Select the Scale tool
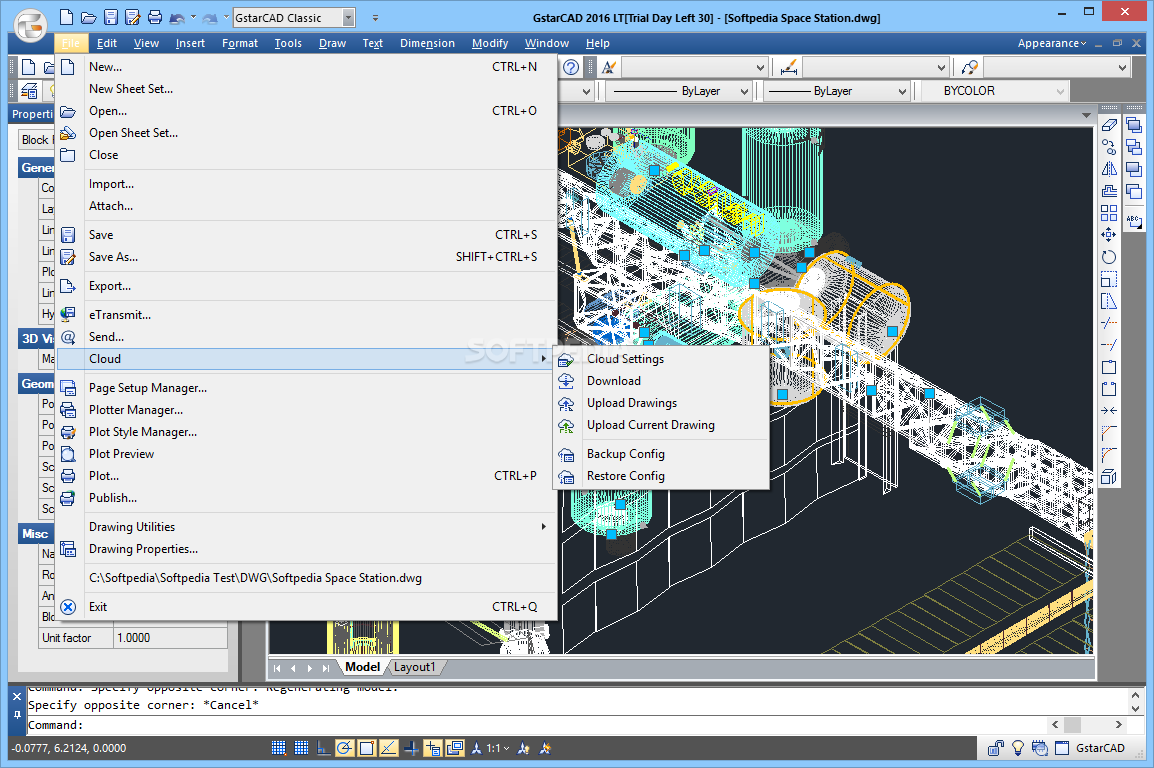Screen dimensions: 1154x768 pyautogui.click(x=1109, y=280)
